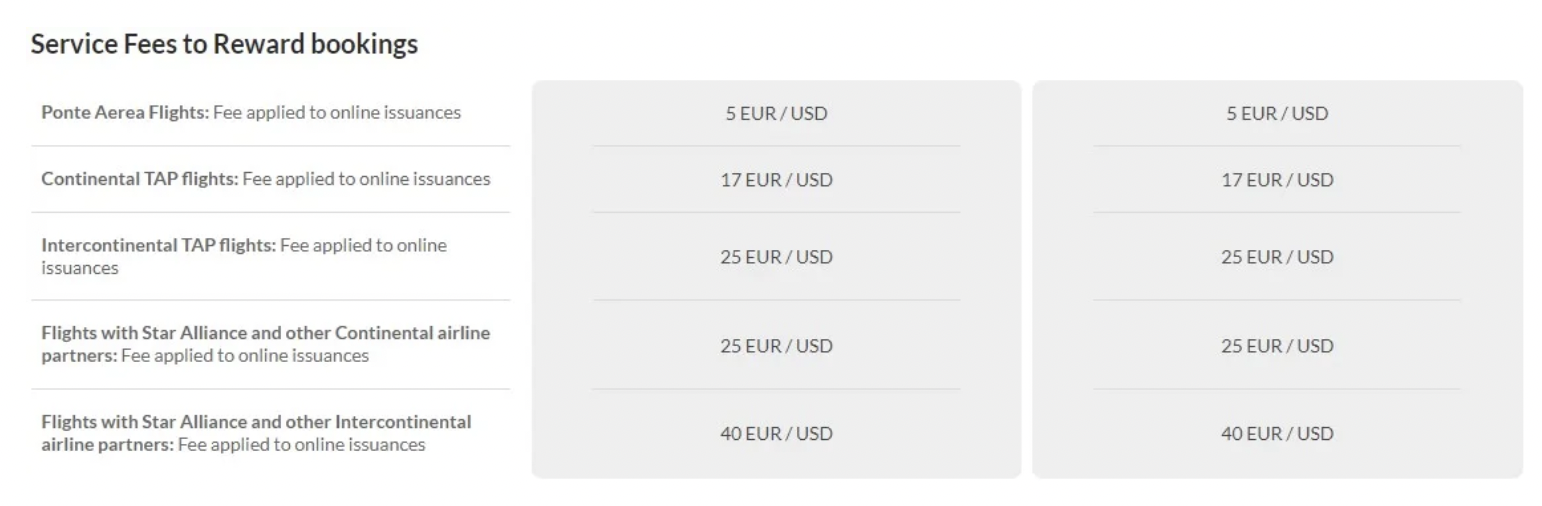1542x506 pixels.
Task: Click the 40 EUR / USD value in left panel
Action: [776, 434]
